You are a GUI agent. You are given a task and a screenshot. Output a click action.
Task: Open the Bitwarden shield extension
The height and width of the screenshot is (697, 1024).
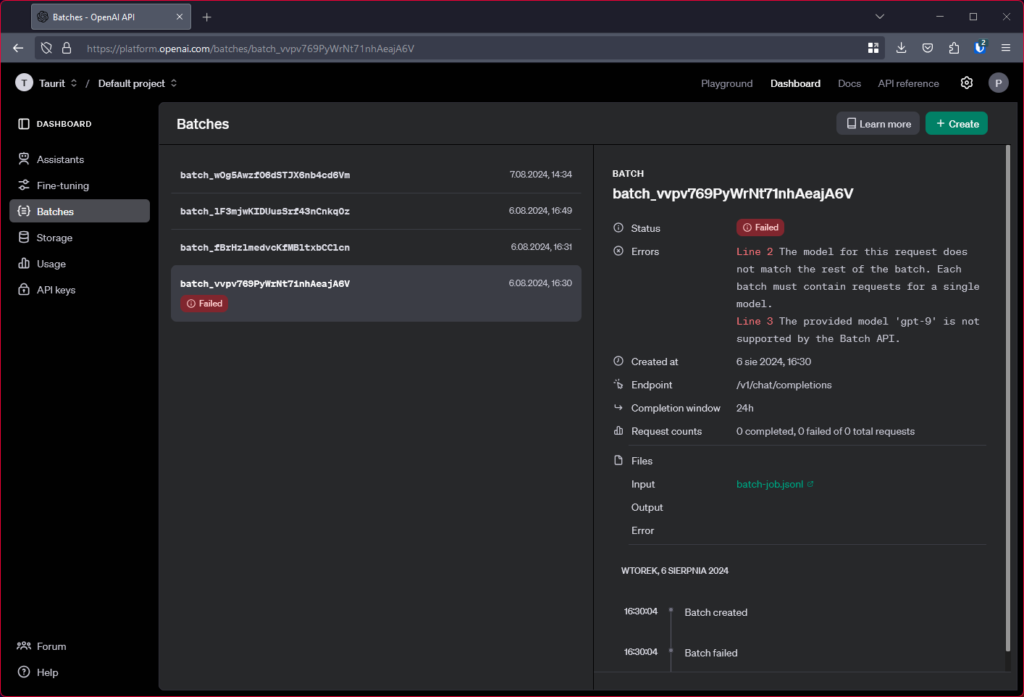[x=980, y=48]
